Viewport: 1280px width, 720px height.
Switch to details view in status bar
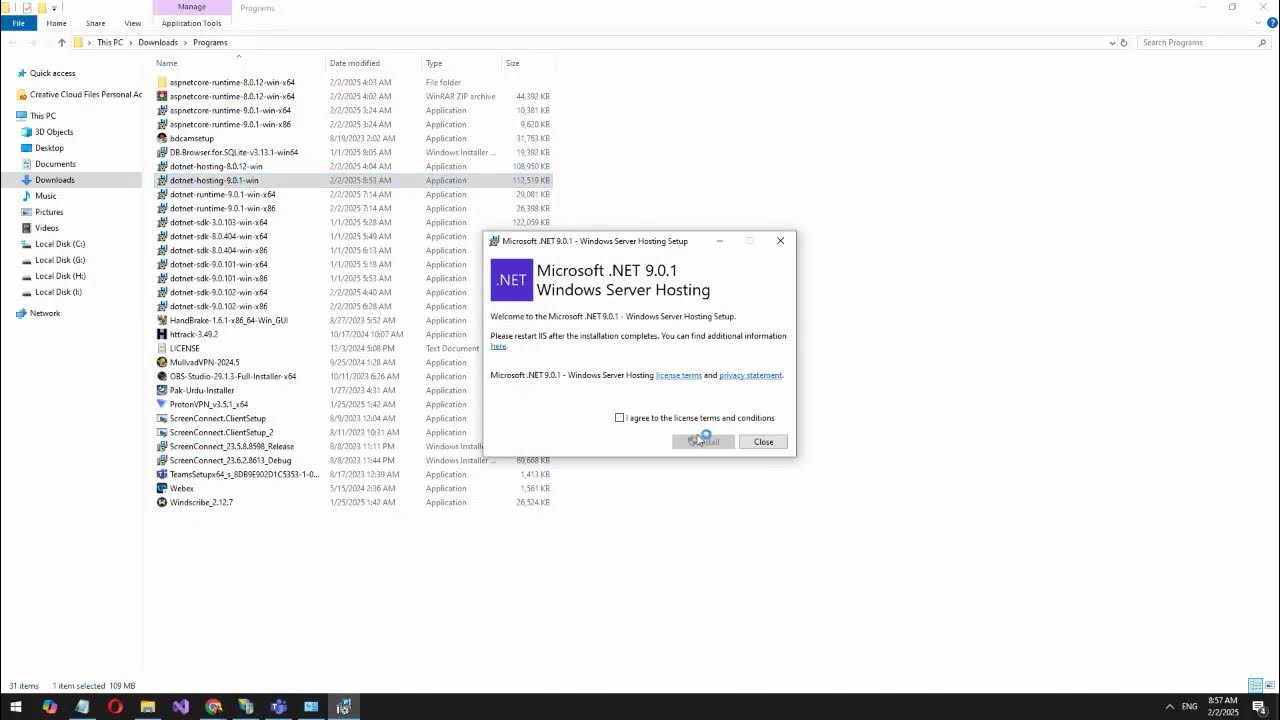pos(1255,685)
